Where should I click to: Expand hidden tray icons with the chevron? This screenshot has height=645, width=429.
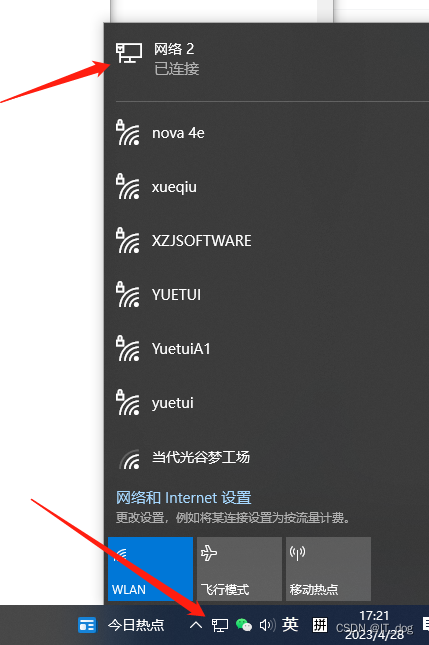pyautogui.click(x=196, y=625)
